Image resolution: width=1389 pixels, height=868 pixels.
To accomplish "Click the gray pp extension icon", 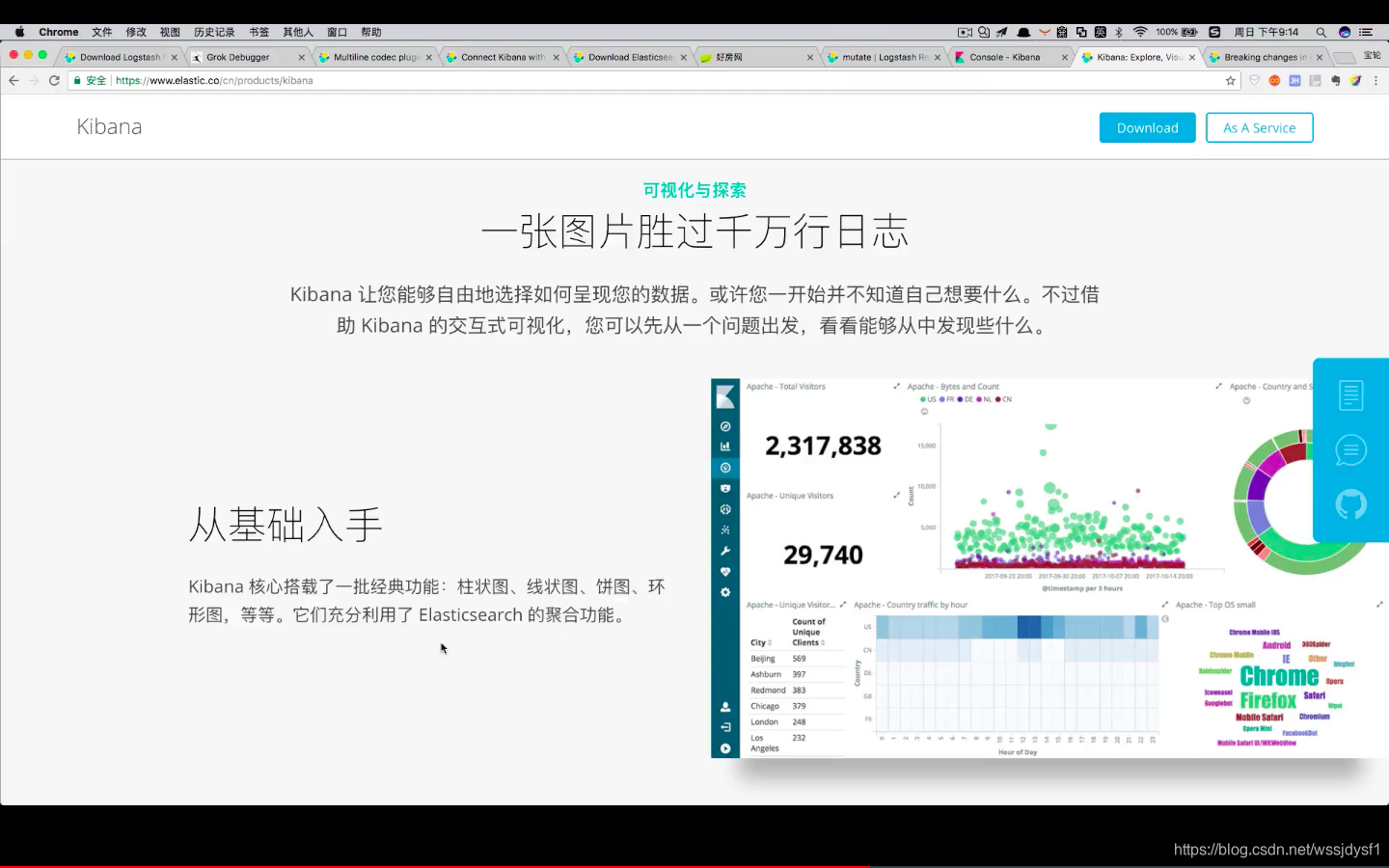I will pyautogui.click(x=1315, y=81).
